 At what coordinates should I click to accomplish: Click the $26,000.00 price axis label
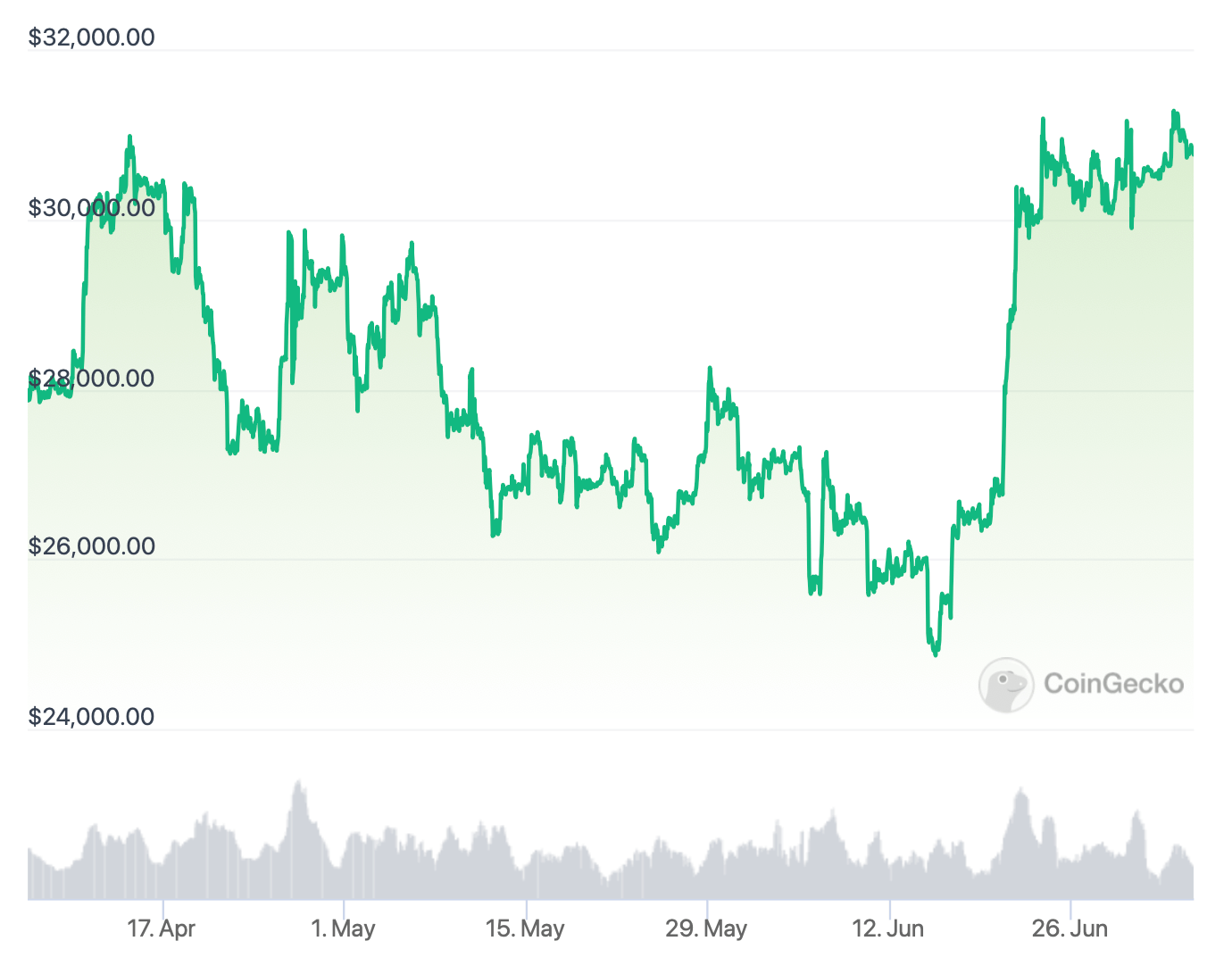pos(91,545)
